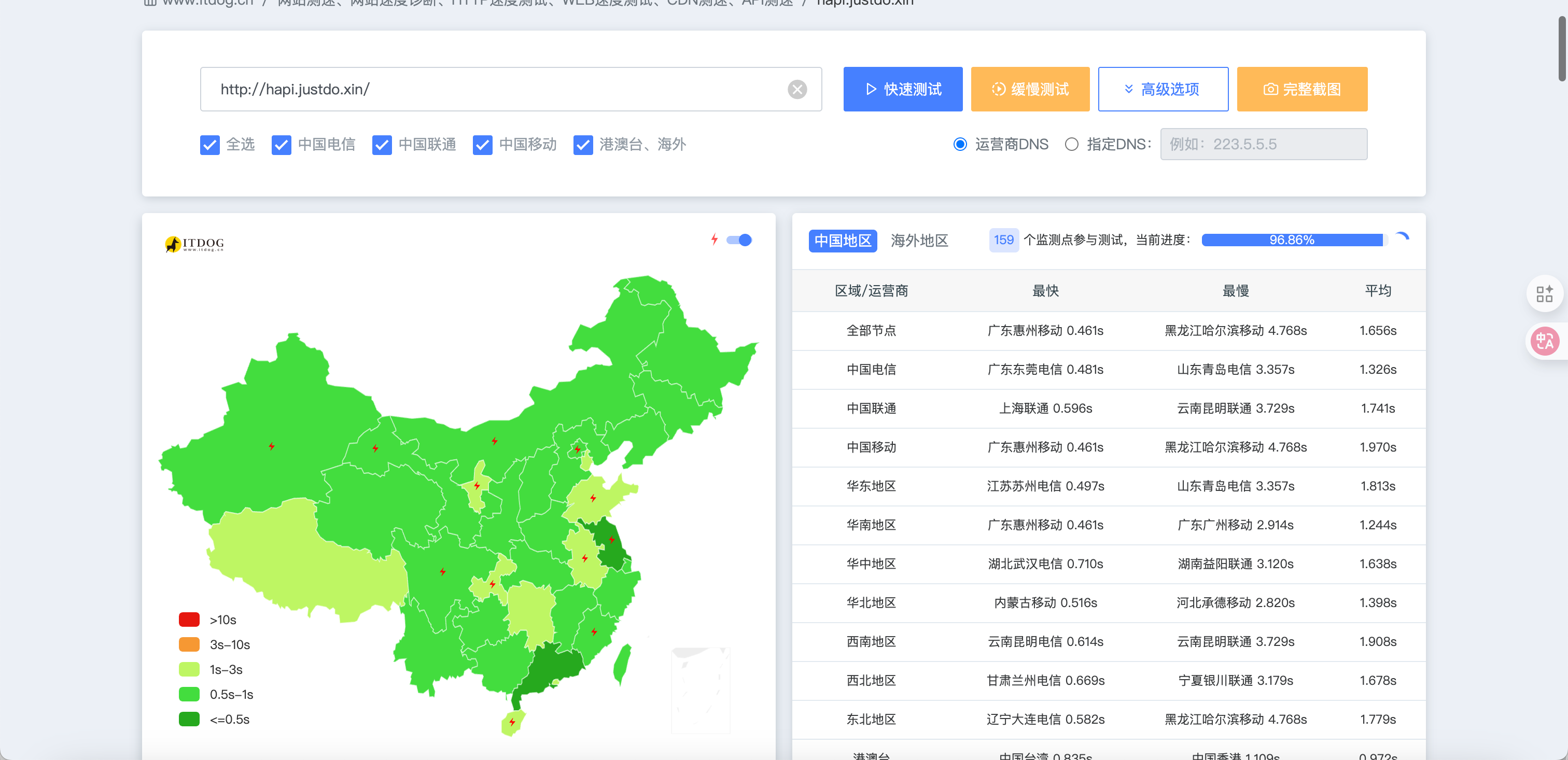Open the floating grid widget icon on right

coord(1545,294)
